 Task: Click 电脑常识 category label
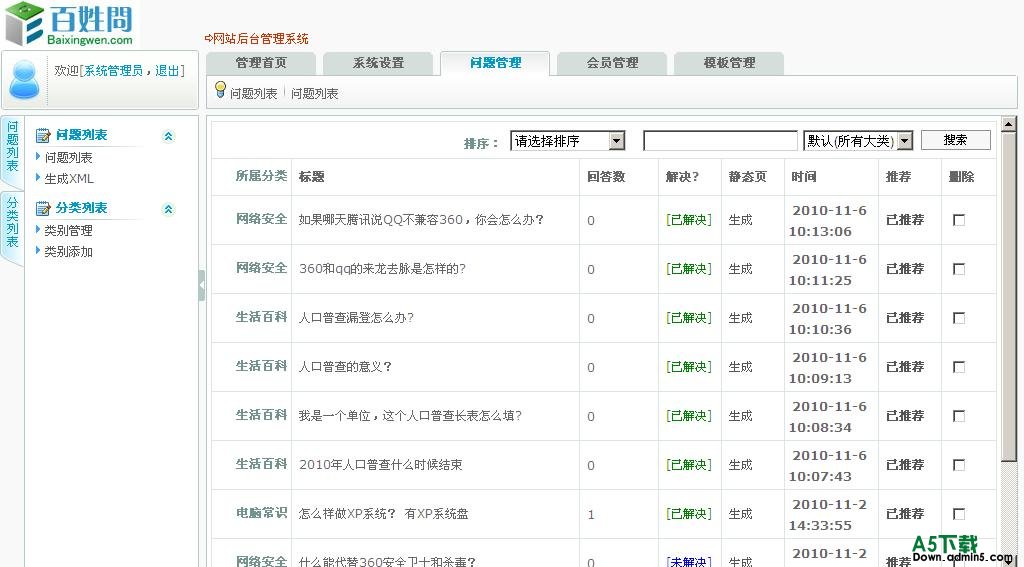(261, 513)
